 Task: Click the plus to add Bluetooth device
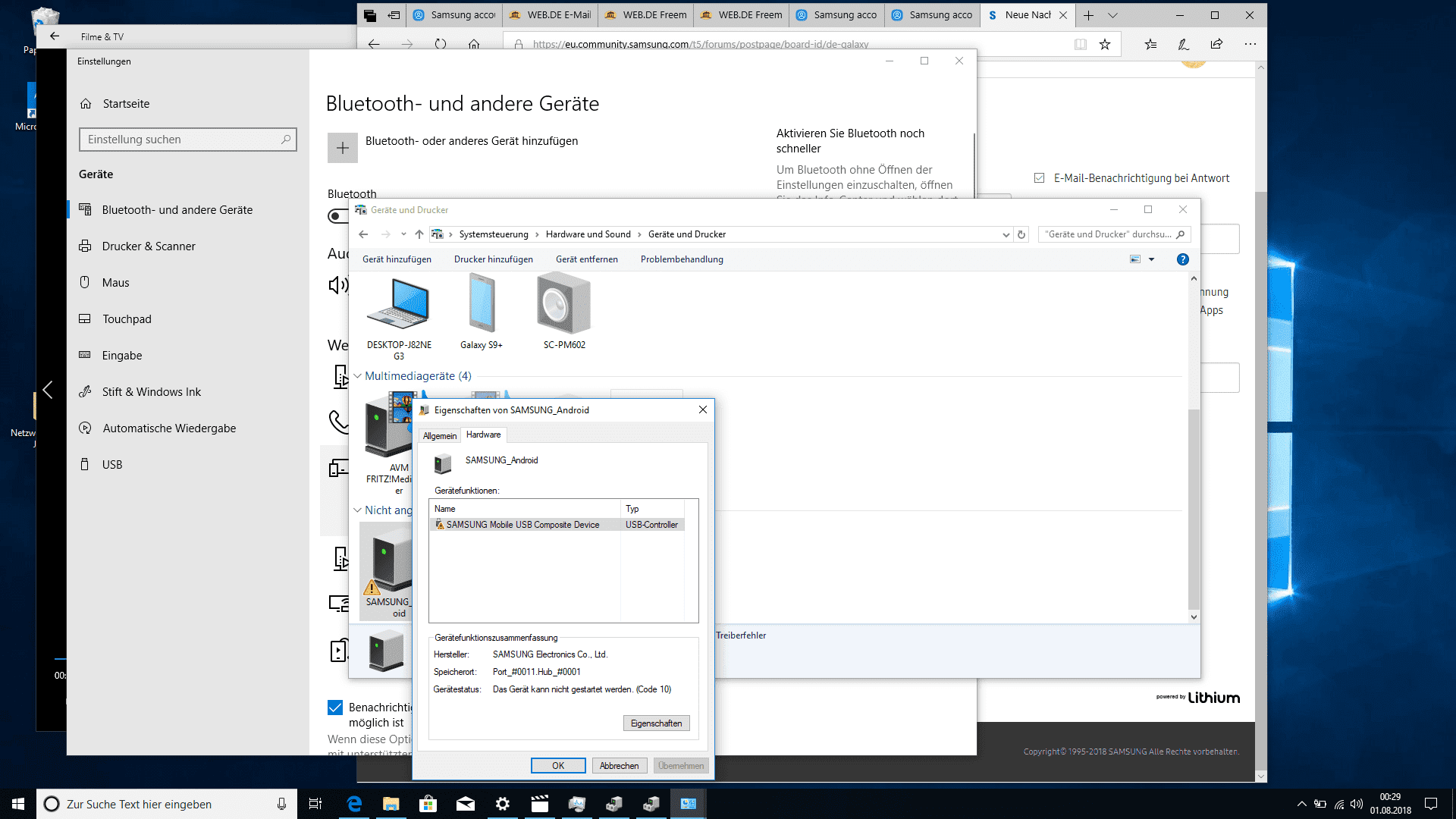343,148
